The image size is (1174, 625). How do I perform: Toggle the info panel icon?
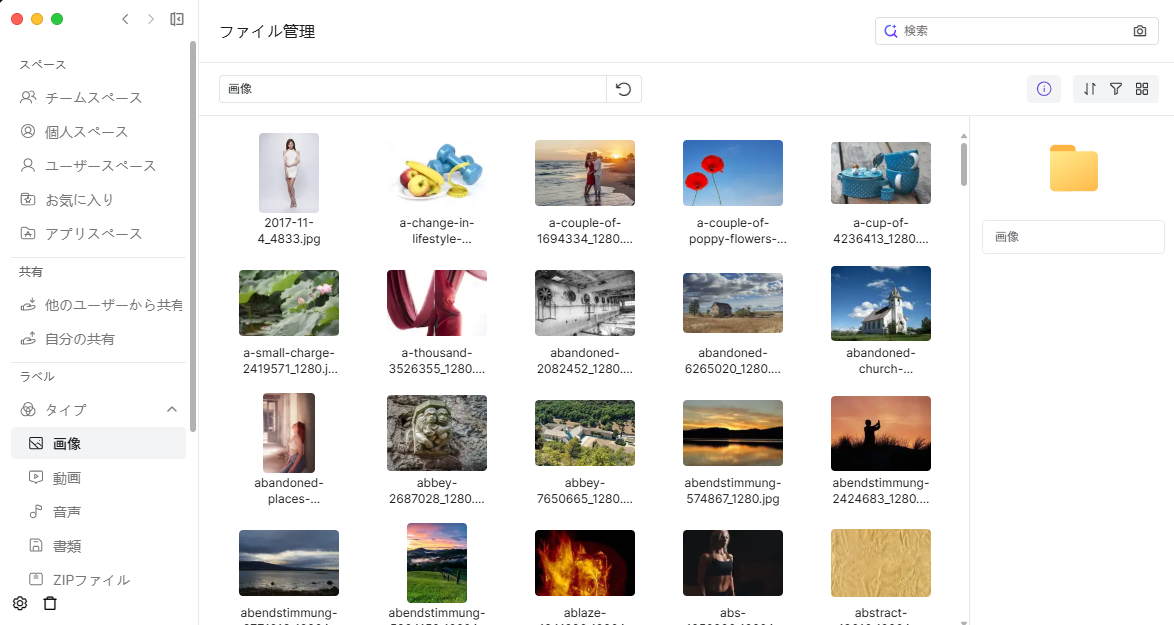point(1044,89)
